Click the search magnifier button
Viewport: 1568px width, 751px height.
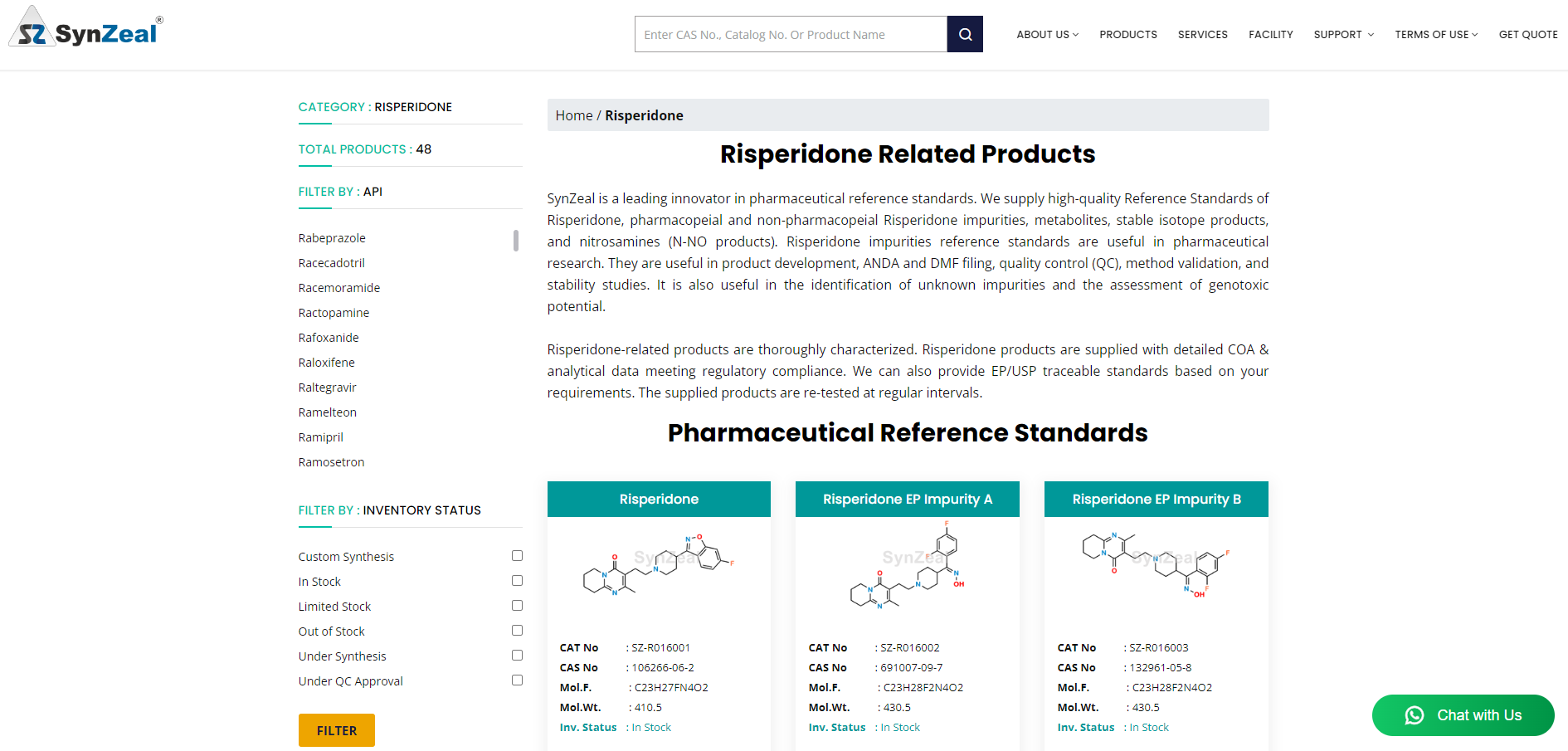click(965, 34)
